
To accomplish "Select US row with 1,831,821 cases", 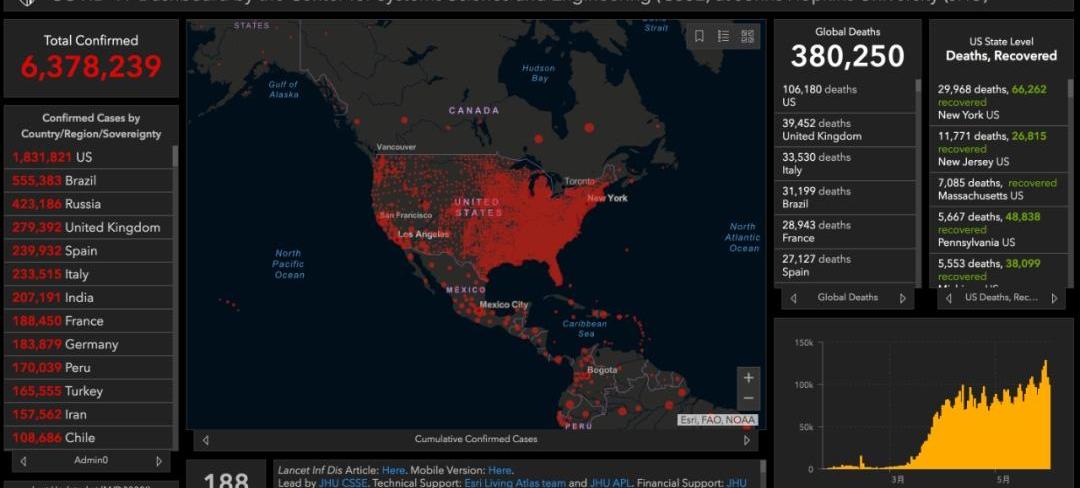I will tap(88, 157).
